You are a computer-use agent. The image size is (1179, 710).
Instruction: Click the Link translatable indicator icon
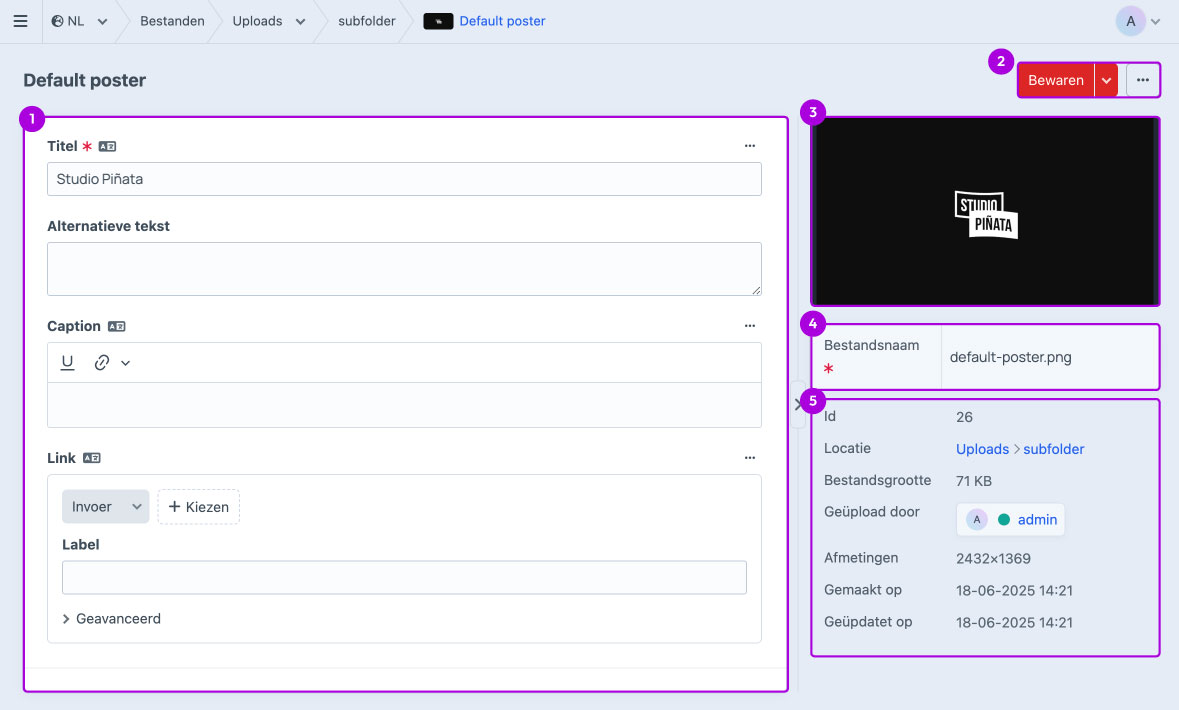click(x=92, y=458)
